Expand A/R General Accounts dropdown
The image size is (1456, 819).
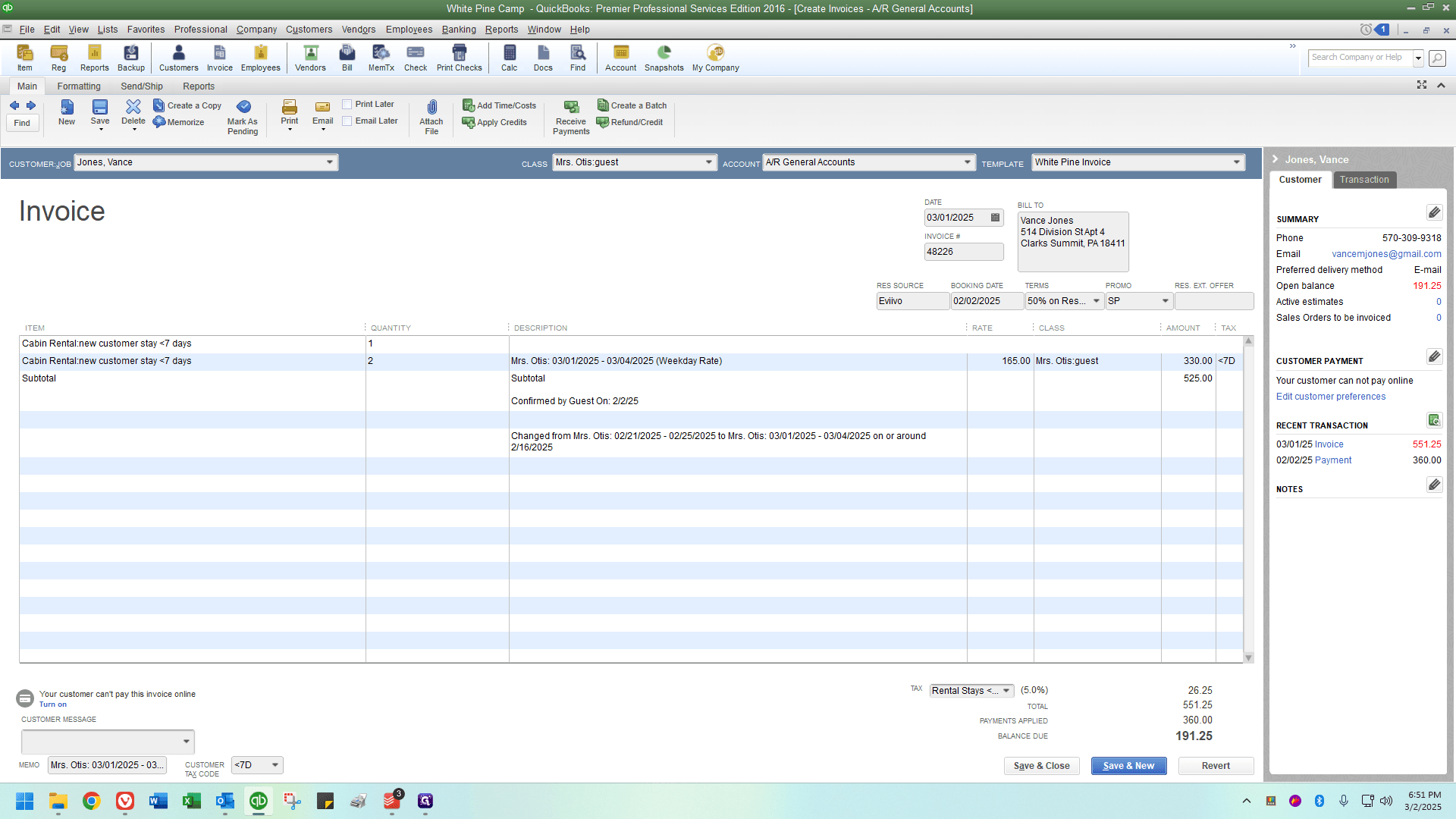(x=967, y=162)
